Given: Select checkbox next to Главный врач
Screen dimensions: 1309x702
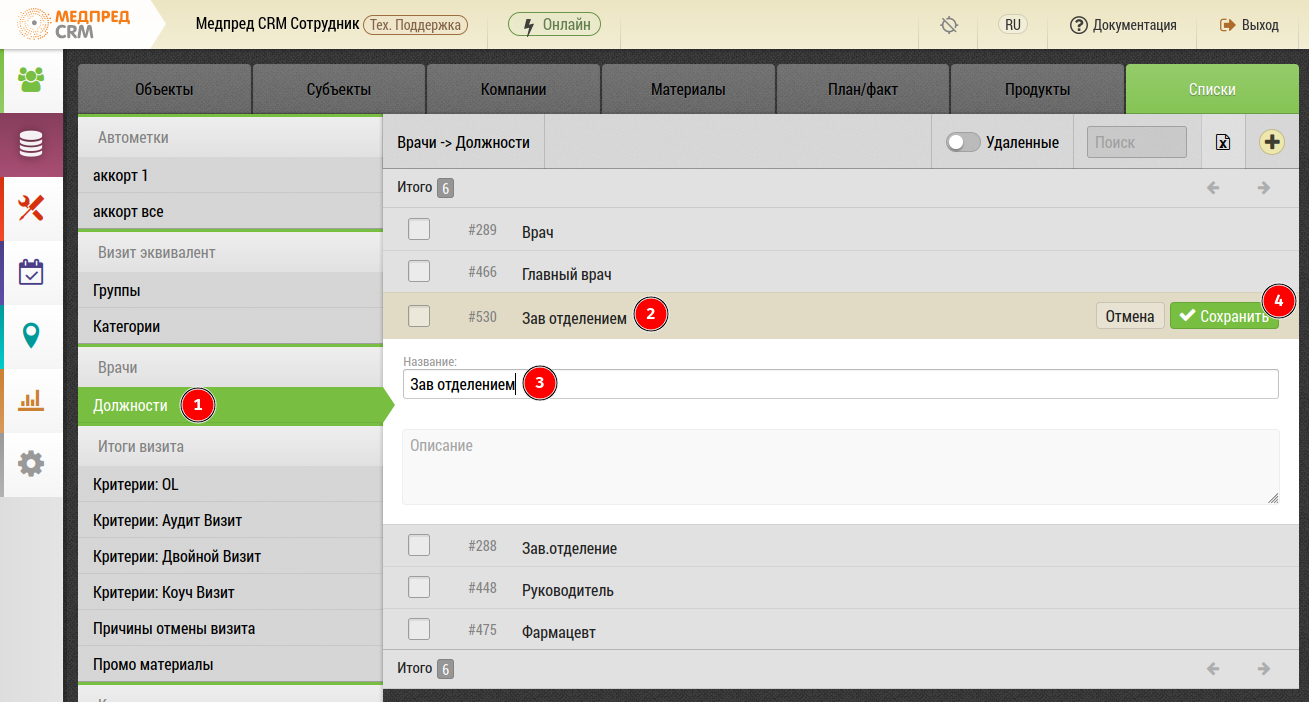Looking at the screenshot, I should [419, 272].
